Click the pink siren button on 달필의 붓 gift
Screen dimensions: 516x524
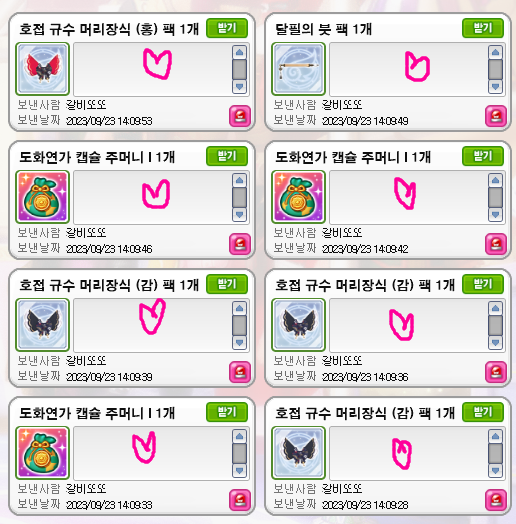click(496, 116)
